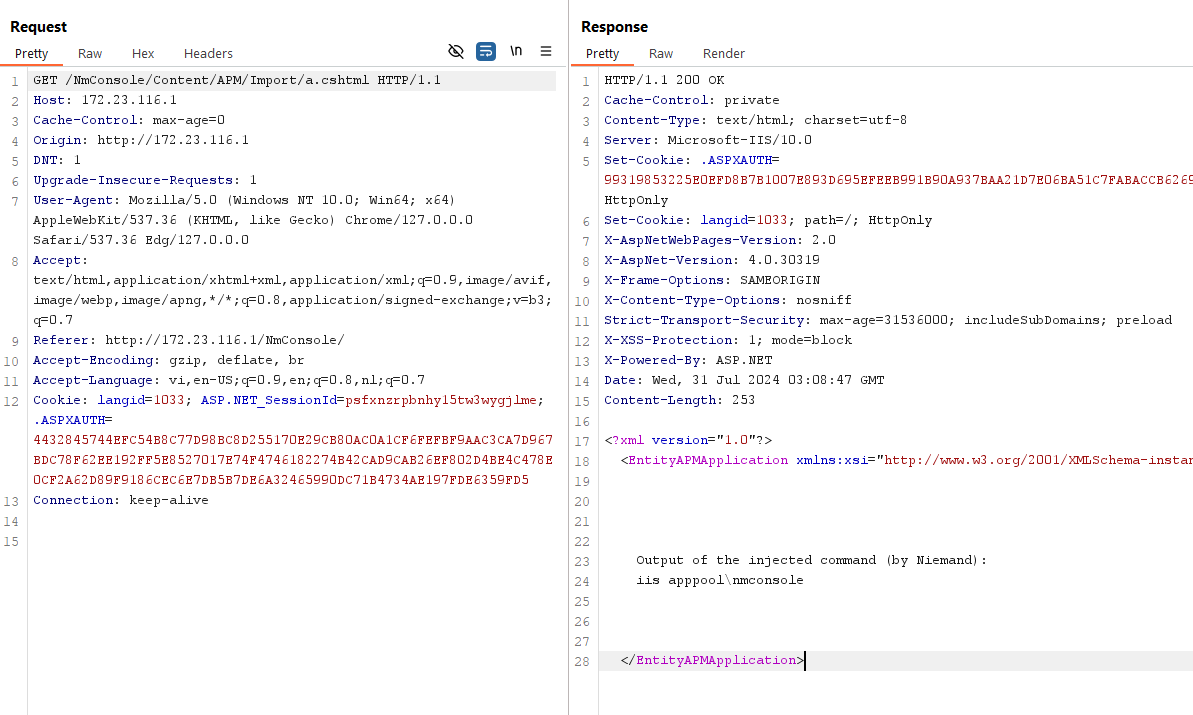Click the request .ASPXAUTH= cookie name

[x=72, y=420]
